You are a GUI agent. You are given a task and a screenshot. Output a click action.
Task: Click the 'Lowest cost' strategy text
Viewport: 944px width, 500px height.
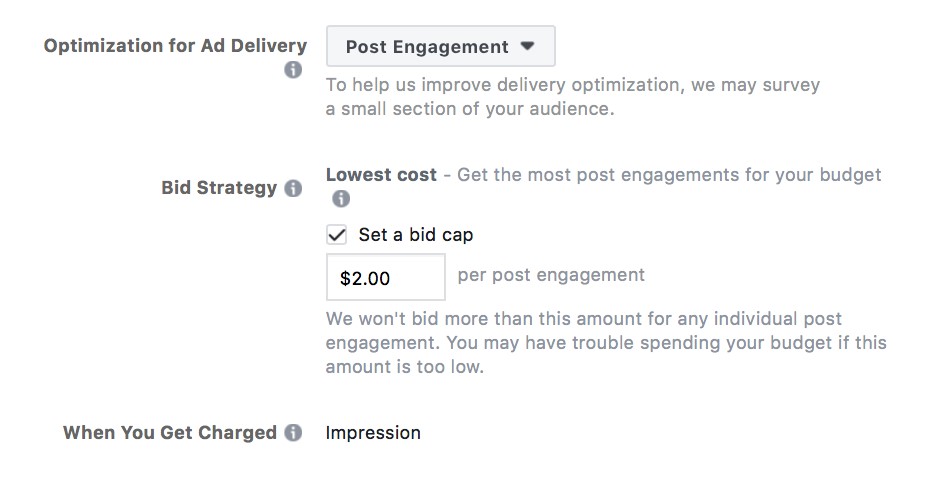381,175
